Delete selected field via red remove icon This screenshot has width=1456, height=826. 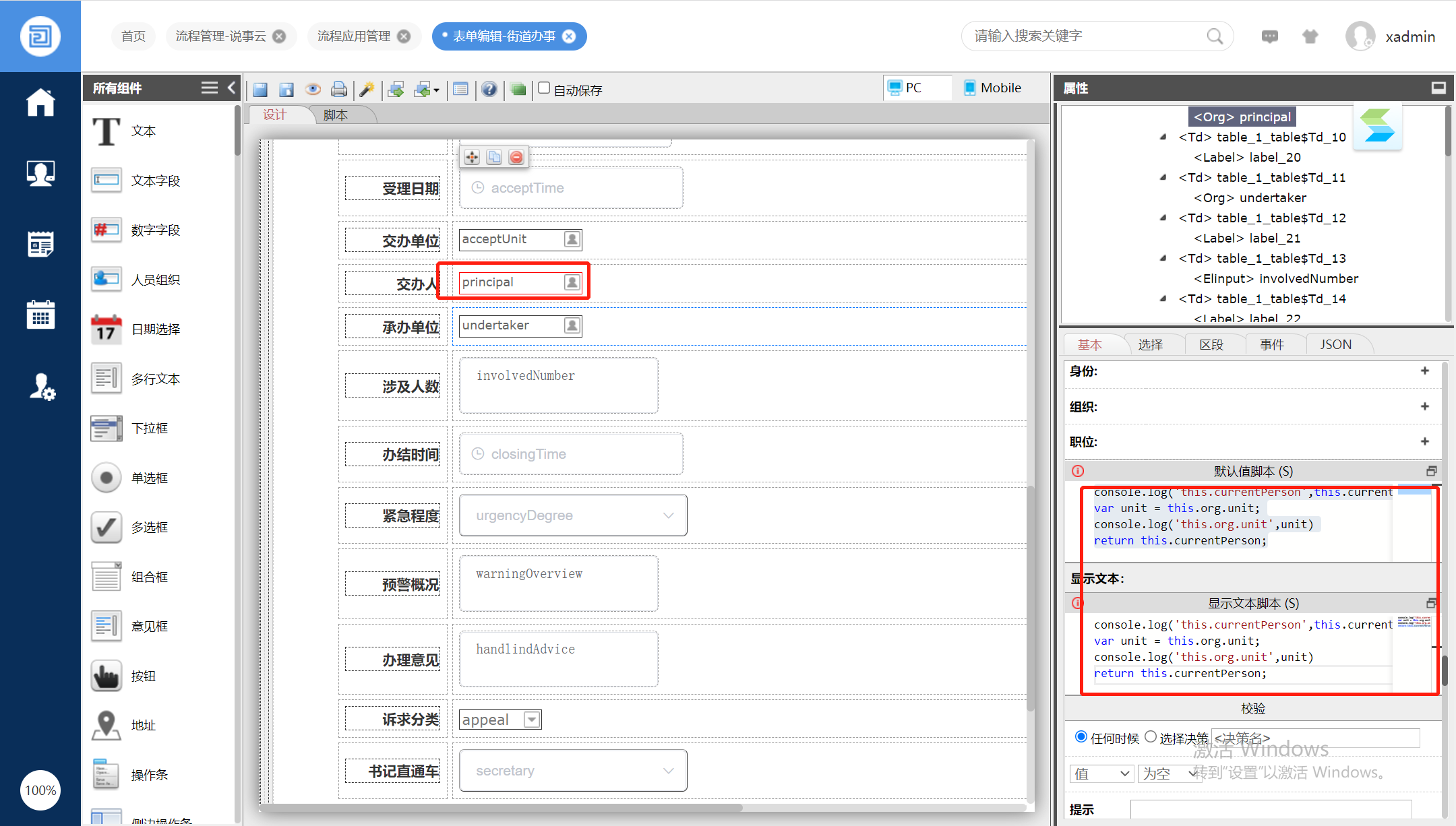tap(516, 157)
